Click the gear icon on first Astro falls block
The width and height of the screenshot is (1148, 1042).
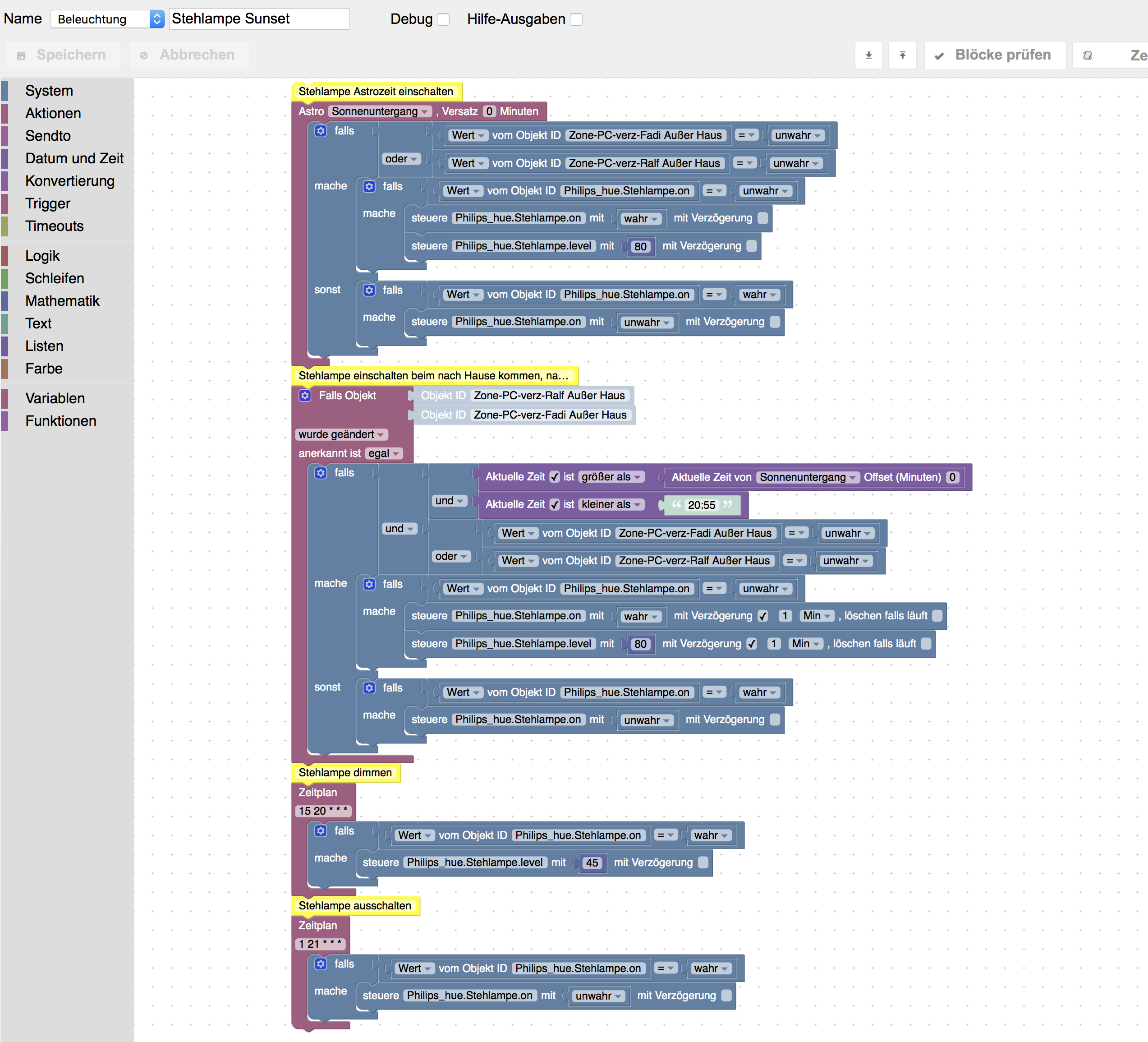click(321, 131)
